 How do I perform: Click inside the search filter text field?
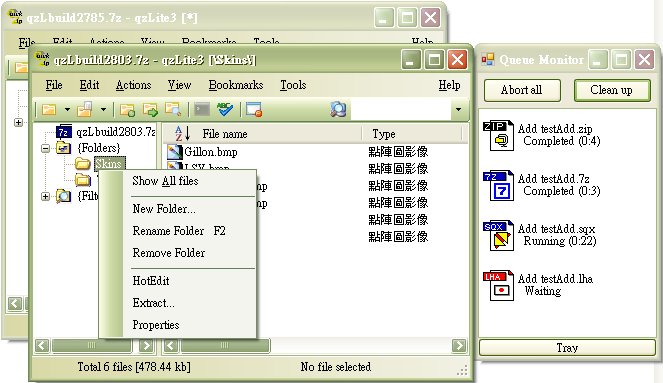(x=400, y=110)
